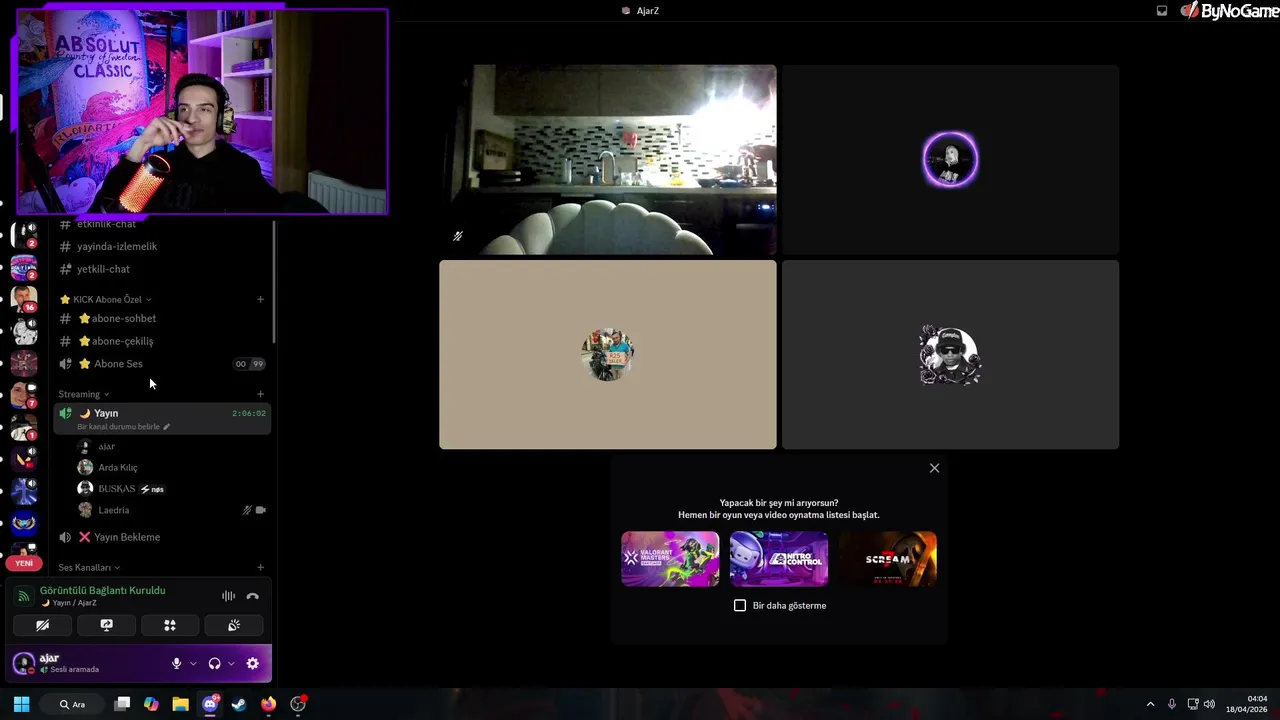Open server icon with 7 badge
This screenshot has height=720, width=1280.
24,395
